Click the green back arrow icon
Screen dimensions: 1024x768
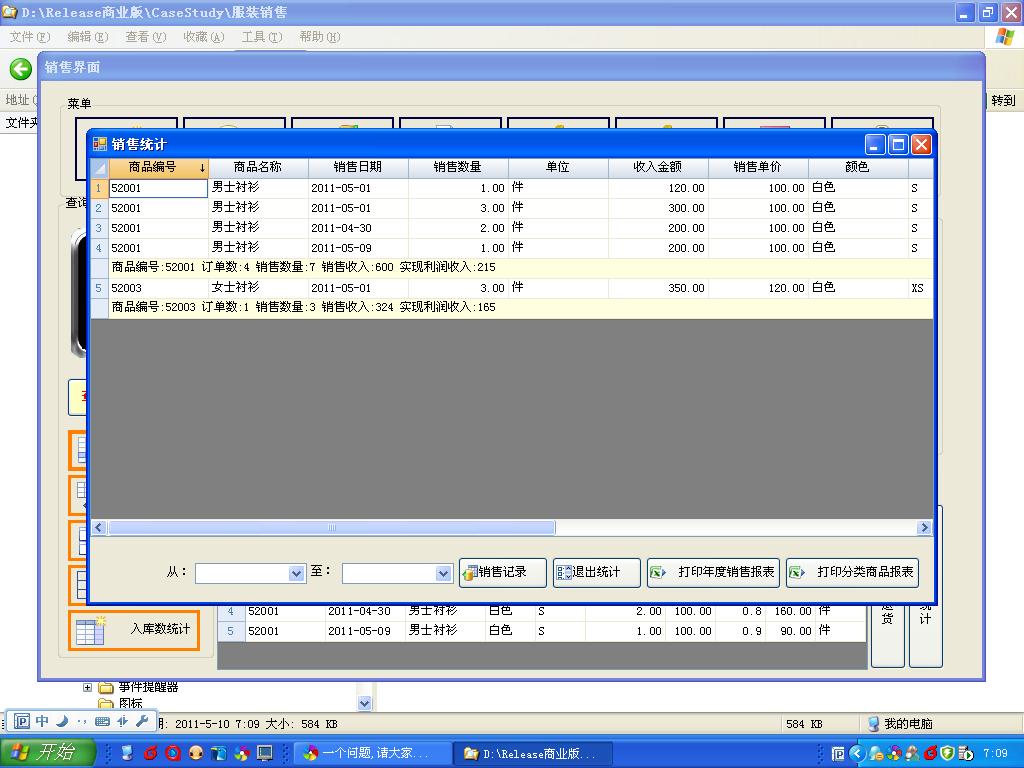click(x=21, y=69)
